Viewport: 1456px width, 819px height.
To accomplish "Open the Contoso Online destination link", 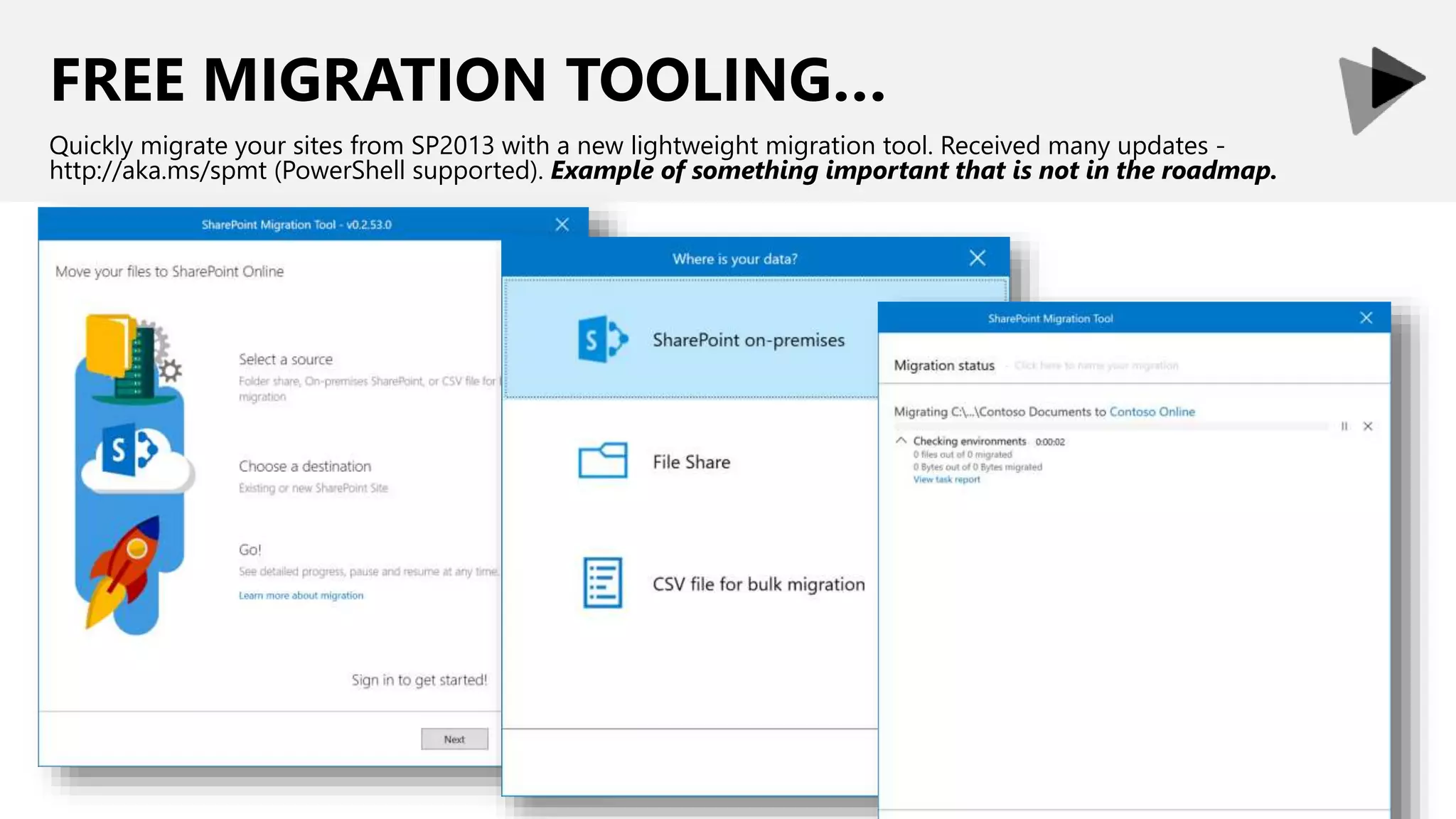I will (1152, 412).
